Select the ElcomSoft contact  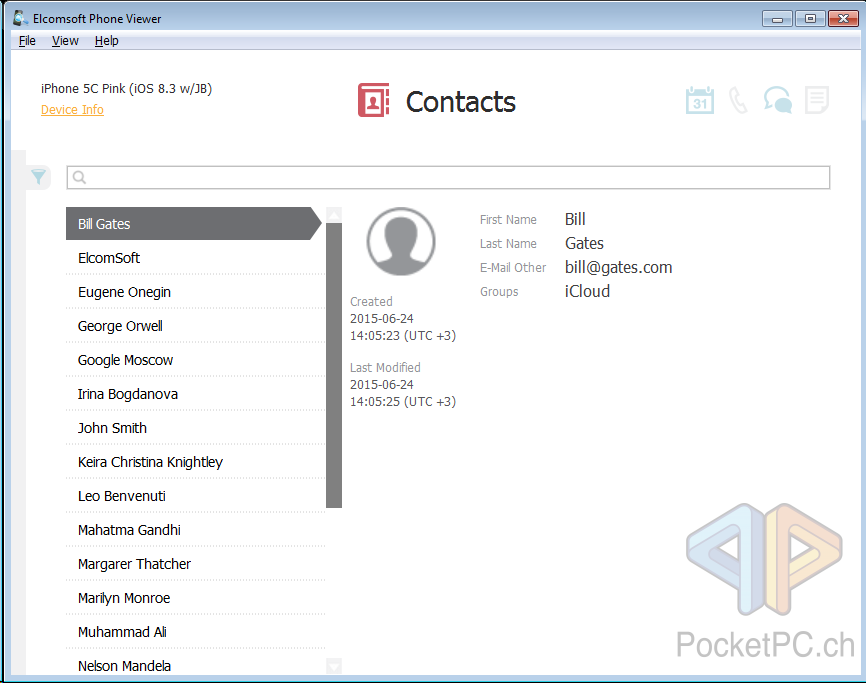196,258
